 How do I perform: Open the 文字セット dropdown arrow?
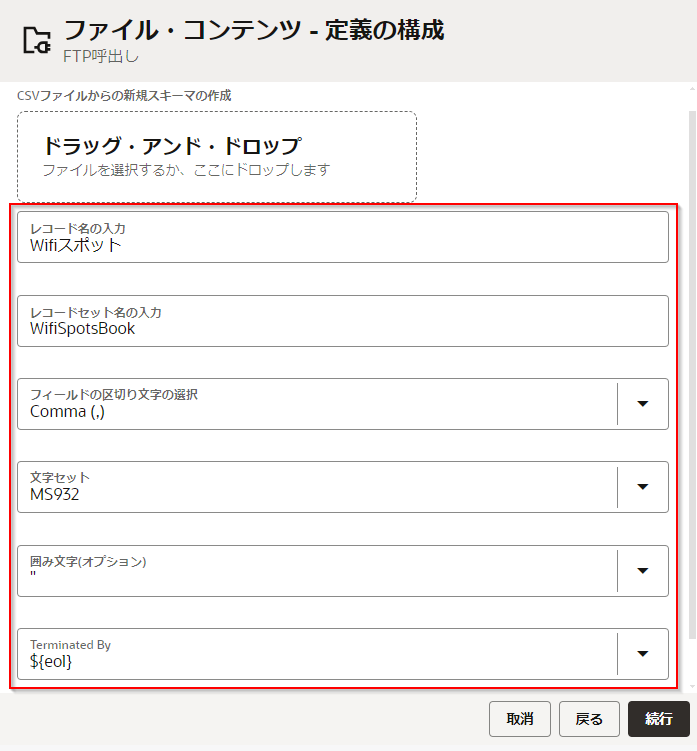coord(643,487)
